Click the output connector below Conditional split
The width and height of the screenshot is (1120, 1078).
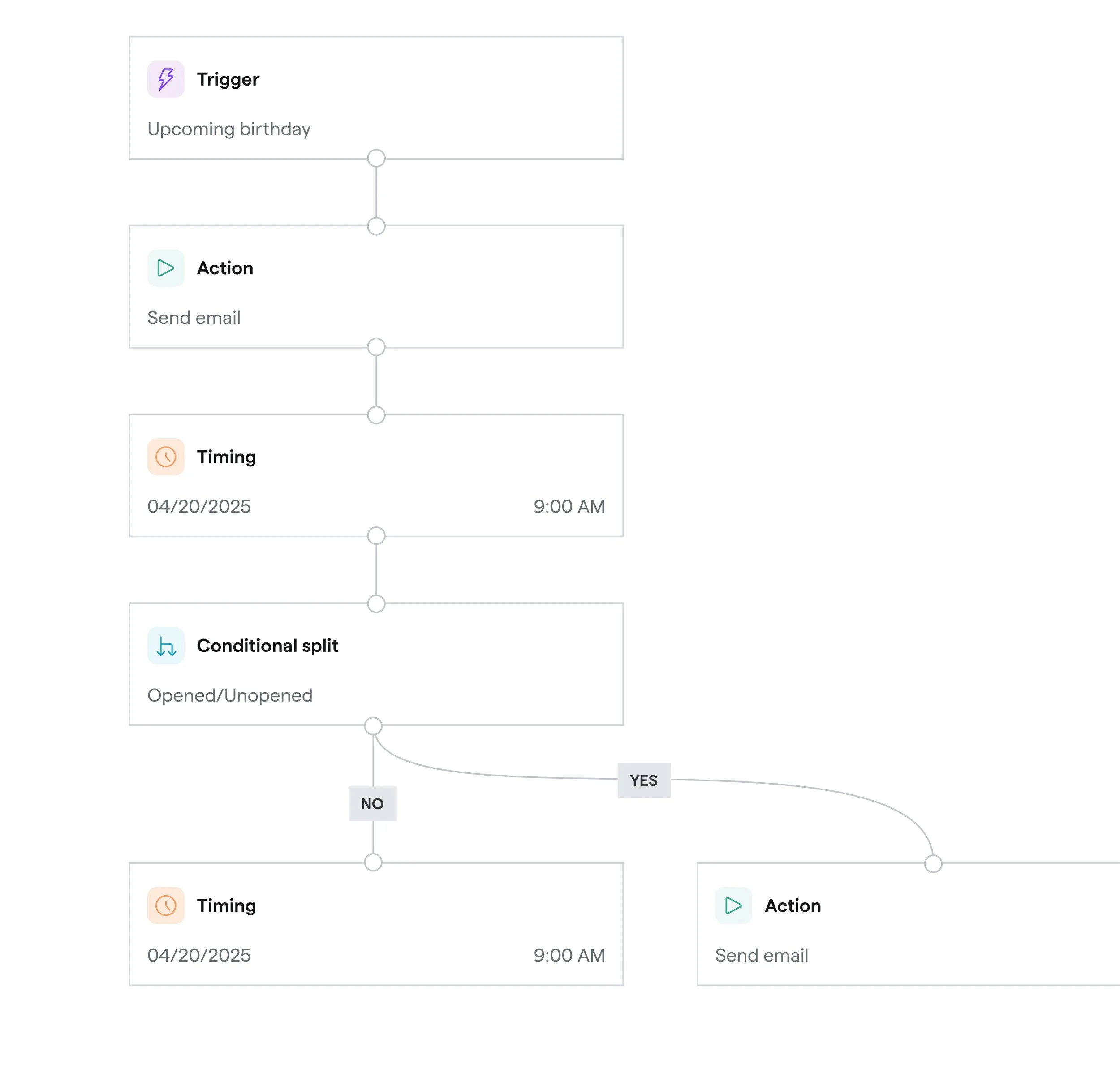[373, 726]
